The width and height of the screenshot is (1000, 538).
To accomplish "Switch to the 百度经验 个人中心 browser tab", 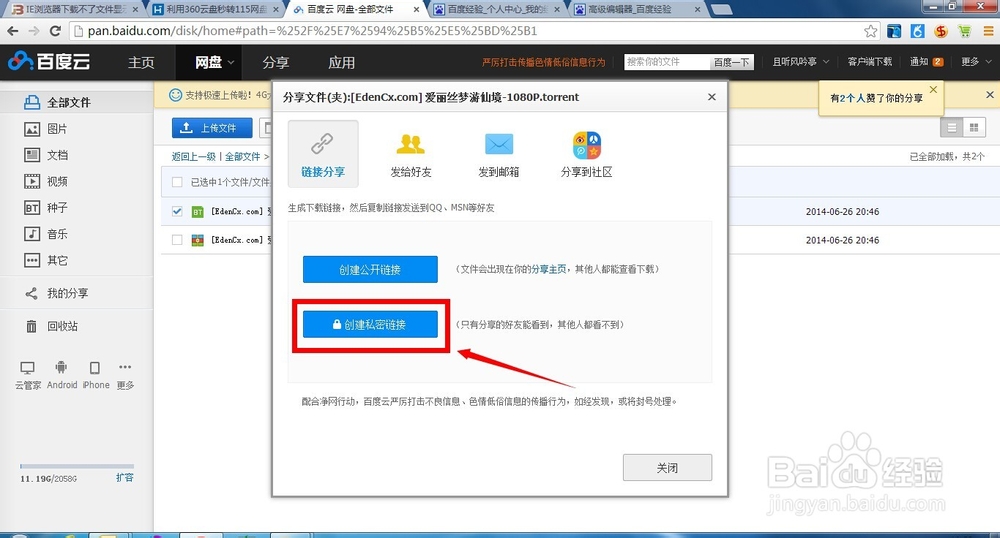I will (x=497, y=9).
